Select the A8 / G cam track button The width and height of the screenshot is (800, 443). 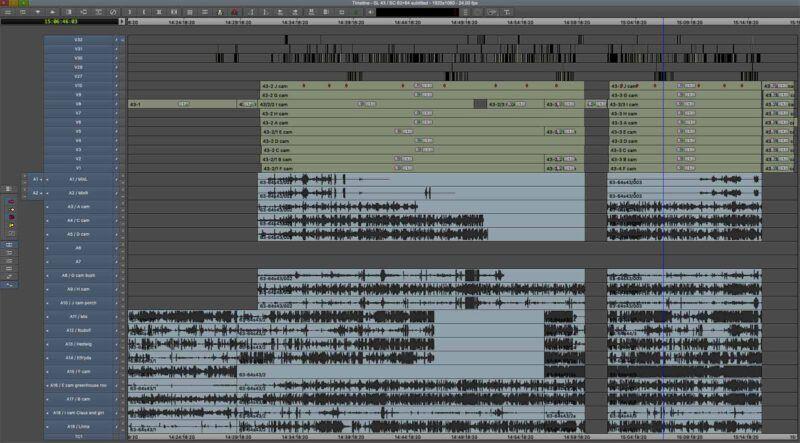tap(79, 276)
